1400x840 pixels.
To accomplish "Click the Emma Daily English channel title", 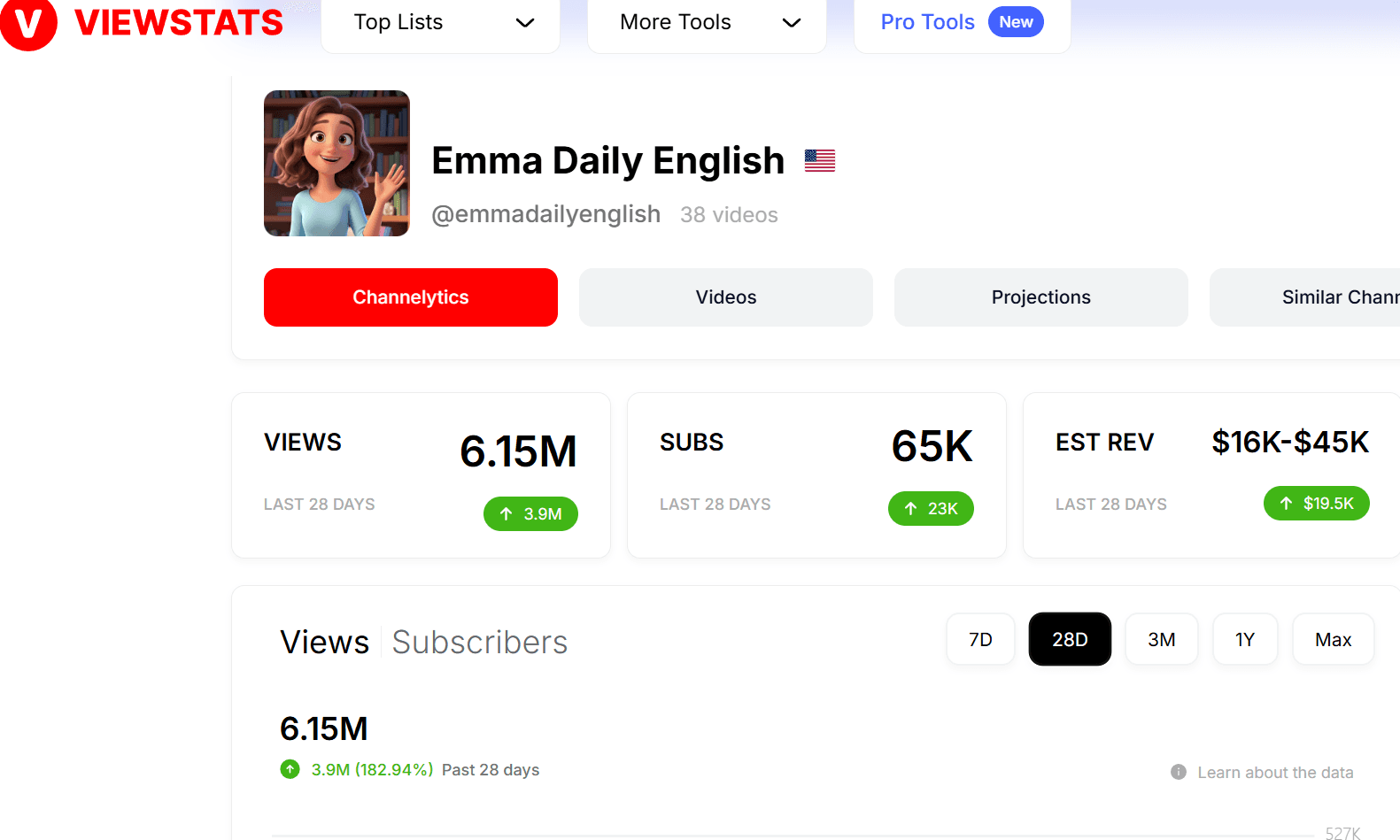I will click(x=608, y=161).
